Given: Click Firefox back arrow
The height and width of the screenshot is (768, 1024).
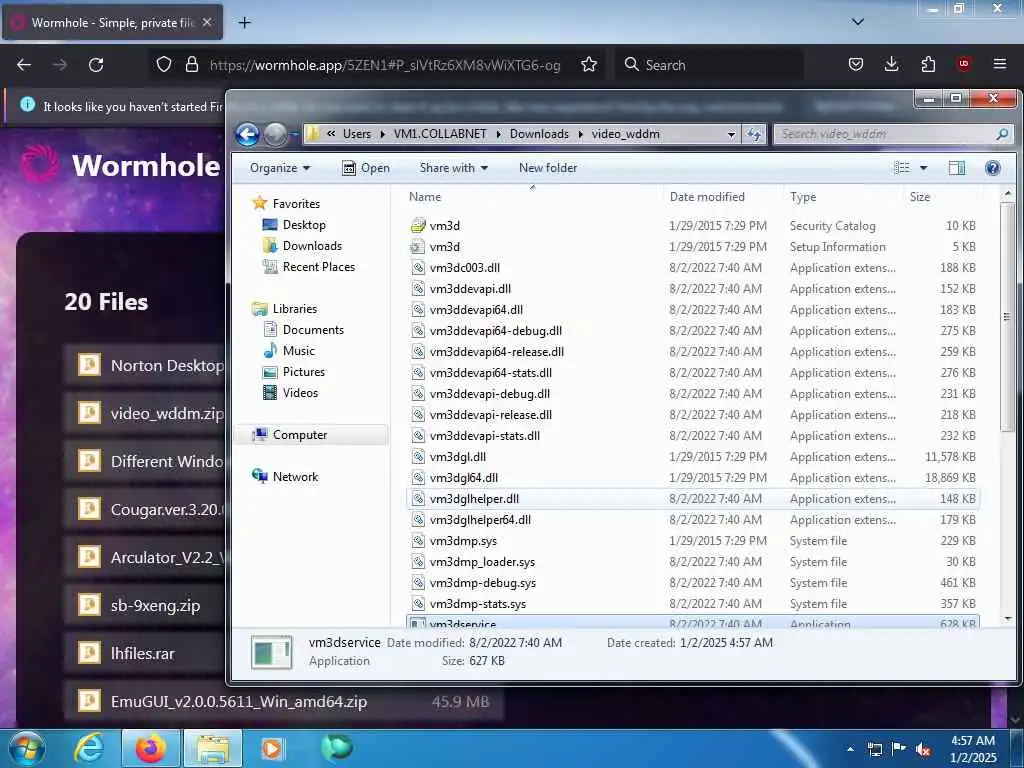Looking at the screenshot, I should [x=24, y=65].
